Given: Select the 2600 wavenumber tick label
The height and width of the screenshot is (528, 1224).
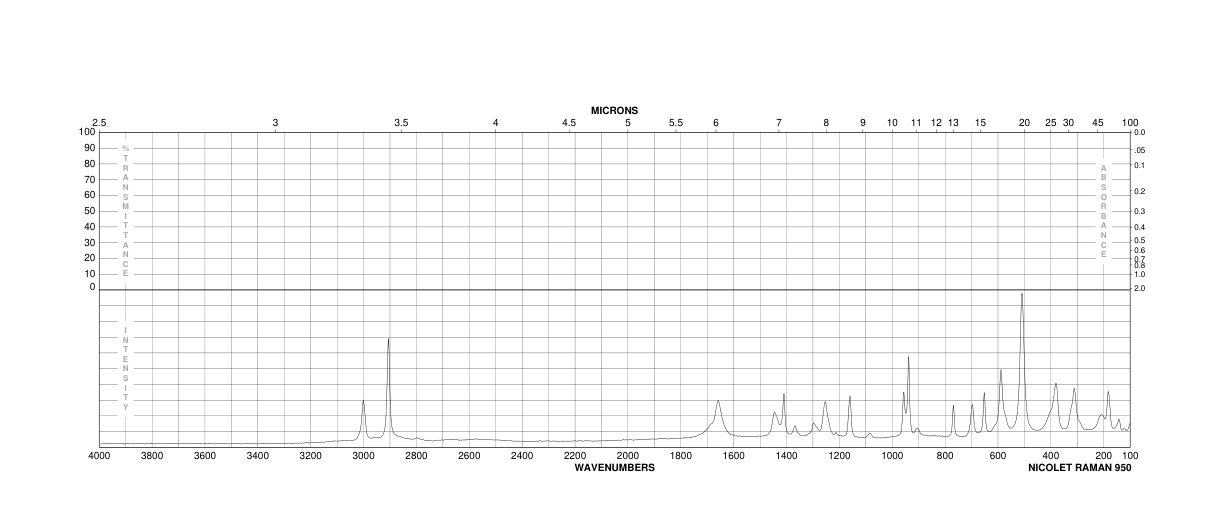Looking at the screenshot, I should [469, 456].
